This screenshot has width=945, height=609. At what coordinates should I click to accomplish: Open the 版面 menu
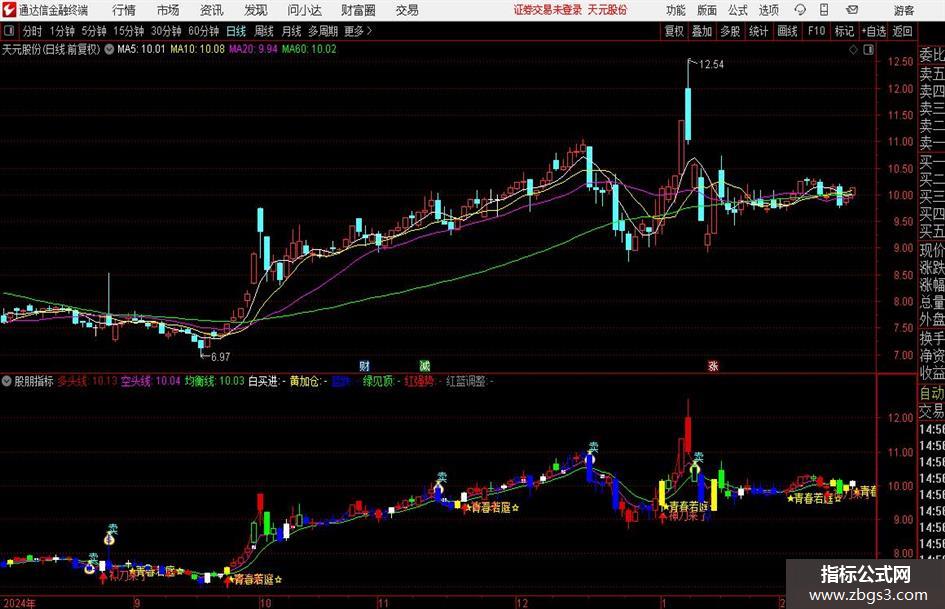tap(707, 10)
